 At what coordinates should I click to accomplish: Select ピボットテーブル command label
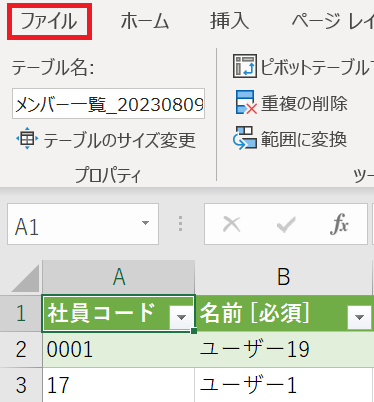pyautogui.click(x=317, y=67)
